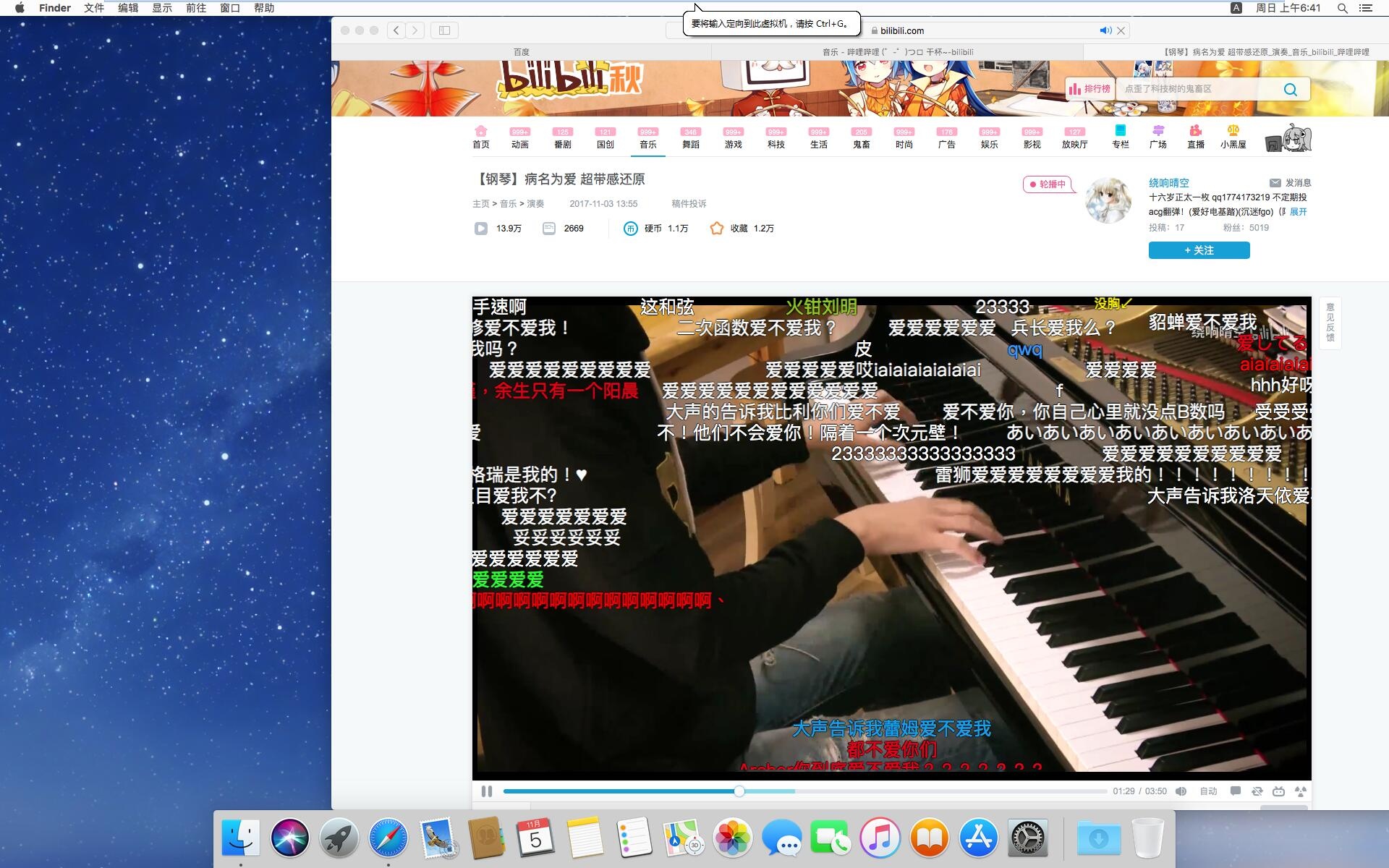Image resolution: width=1389 pixels, height=868 pixels.
Task: Open the 专栏 column icon
Action: pos(1121,137)
